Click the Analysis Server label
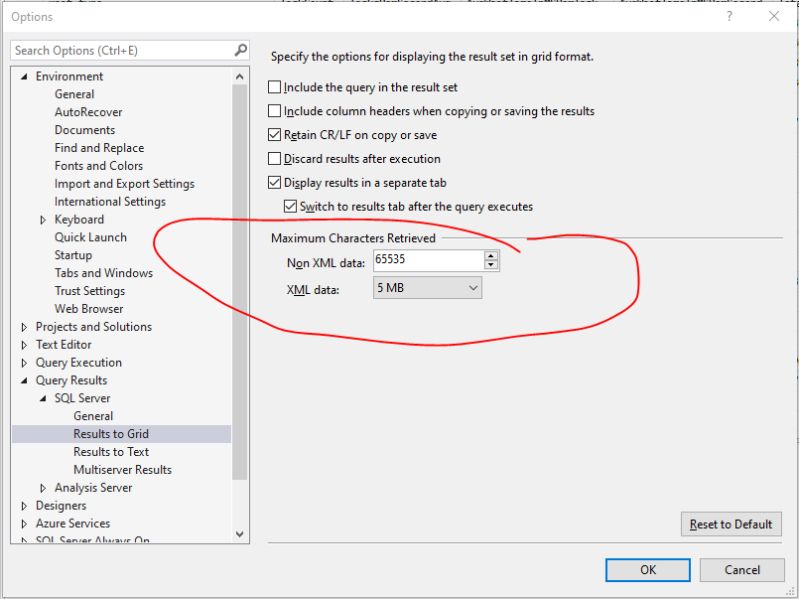The image size is (799, 599). (x=93, y=488)
